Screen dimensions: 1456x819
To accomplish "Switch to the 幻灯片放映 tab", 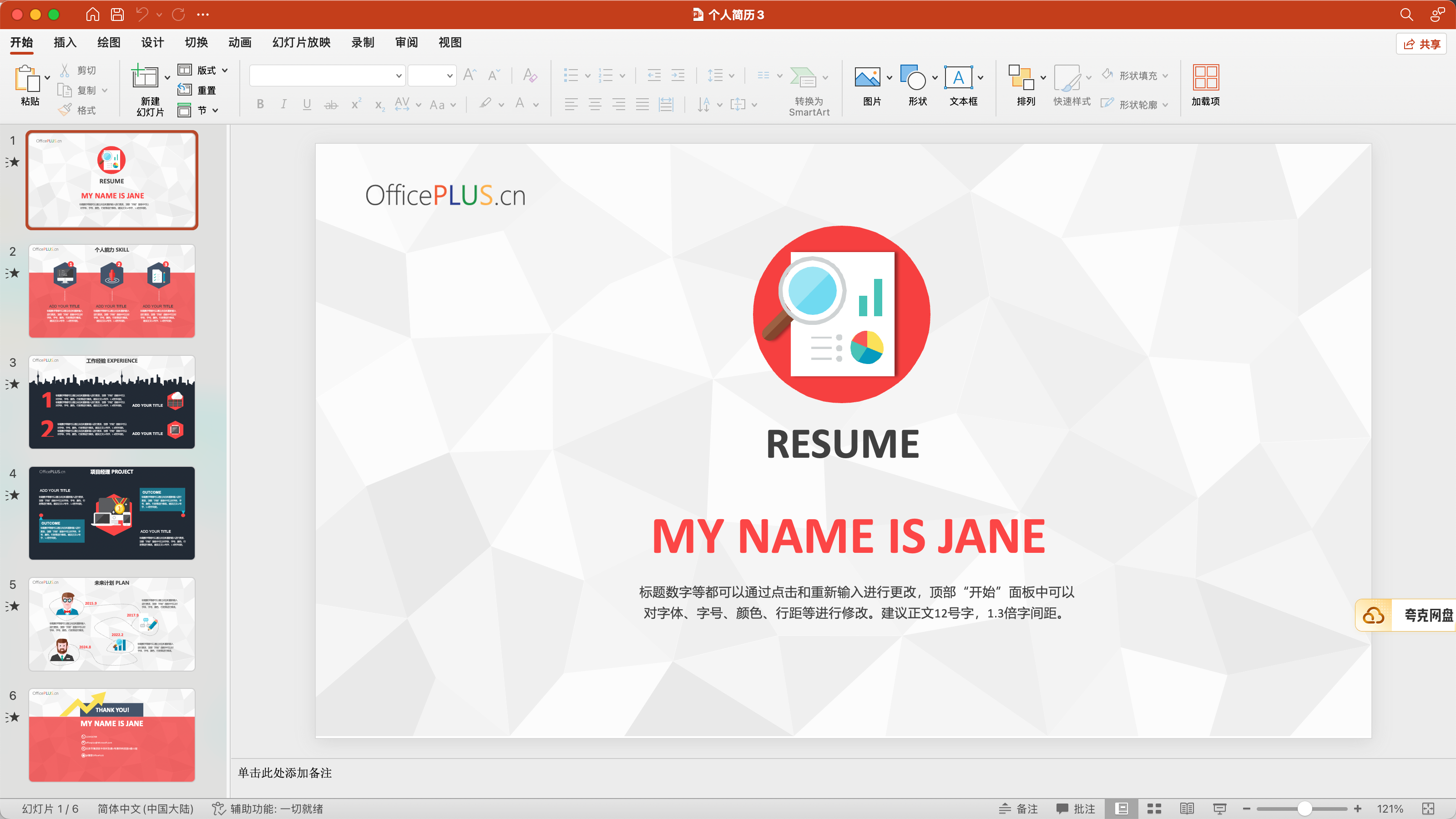I will point(301,42).
